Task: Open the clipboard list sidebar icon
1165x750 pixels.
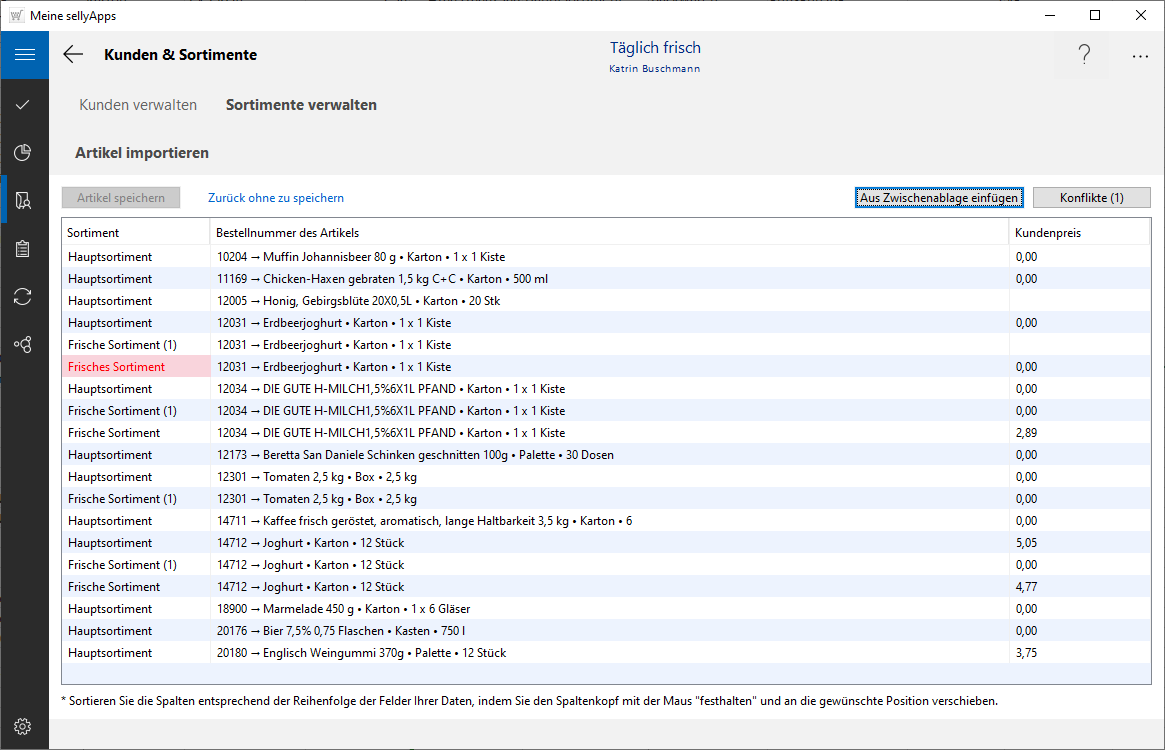Action: pyautogui.click(x=24, y=249)
